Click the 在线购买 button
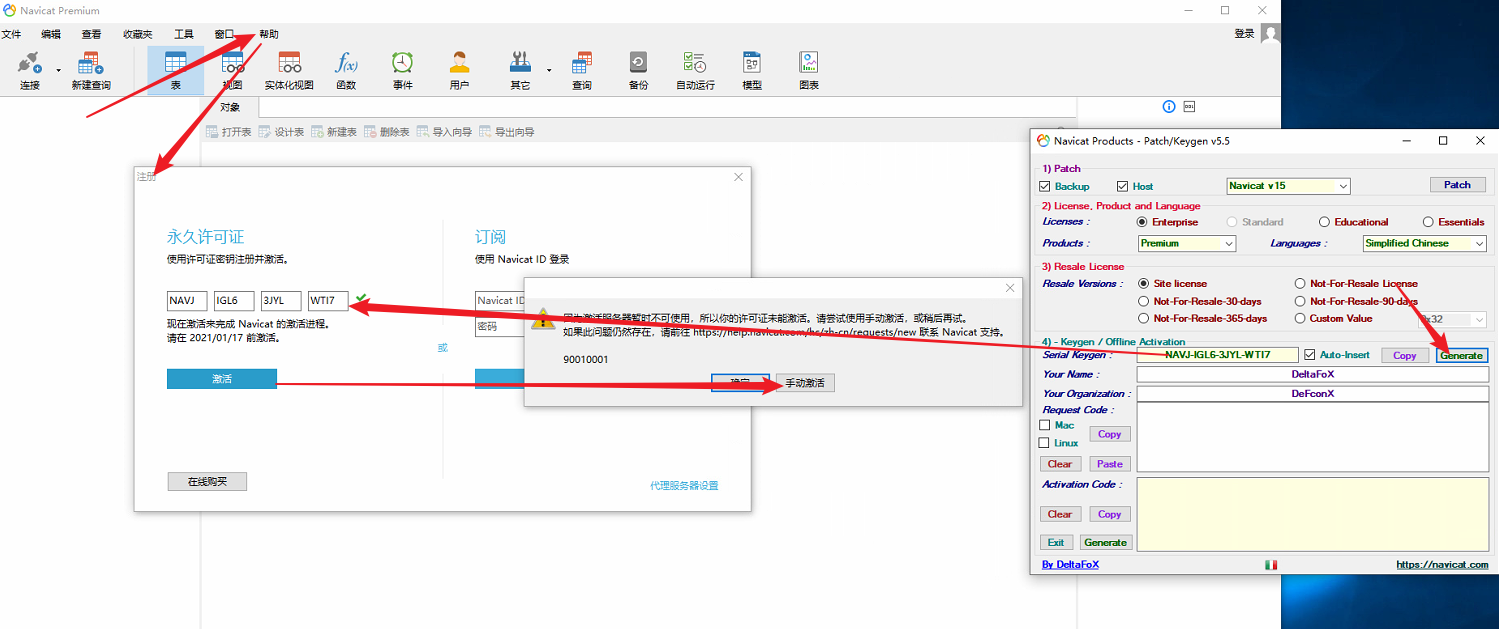Image resolution: width=1499 pixels, height=629 pixels. coord(207,482)
